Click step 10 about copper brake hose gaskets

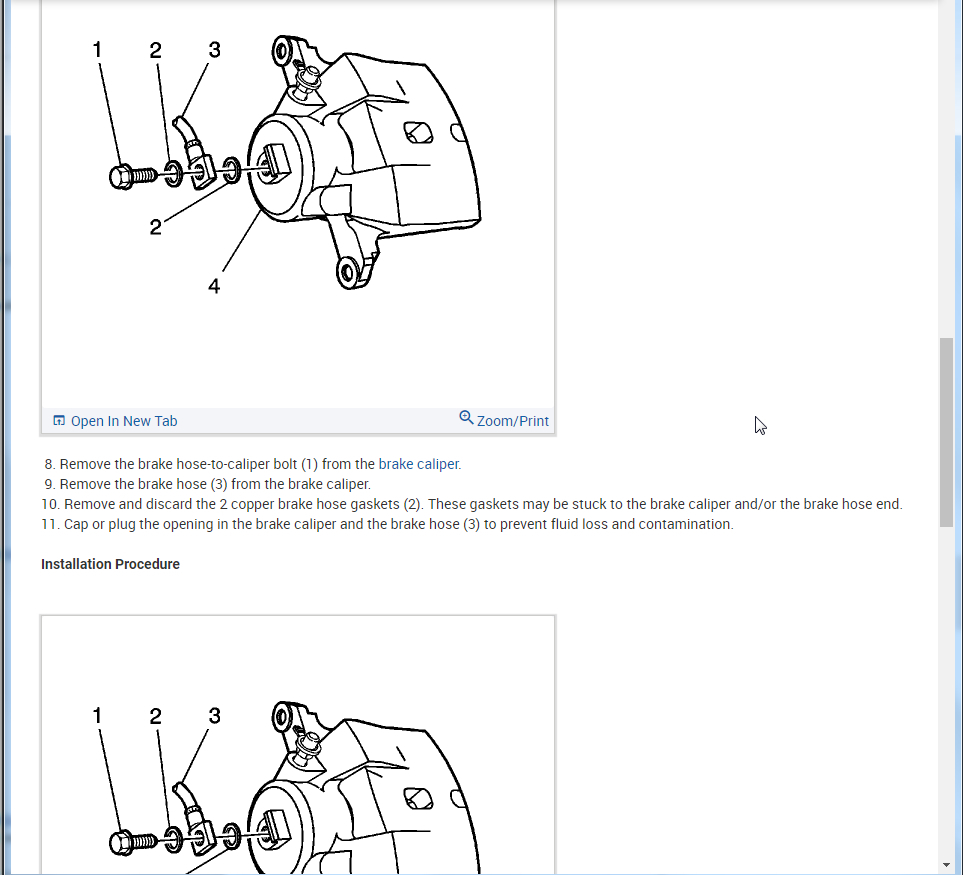point(472,504)
